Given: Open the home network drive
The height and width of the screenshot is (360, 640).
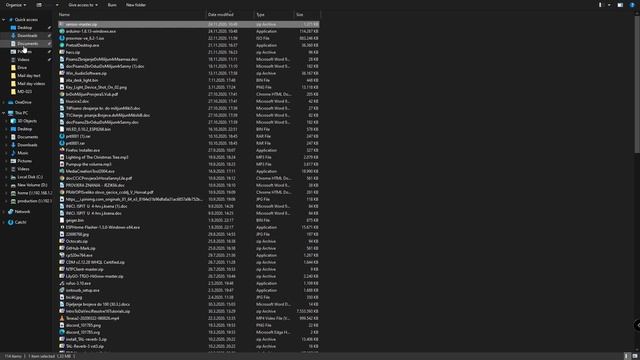Looking at the screenshot, I should [x=34, y=193].
